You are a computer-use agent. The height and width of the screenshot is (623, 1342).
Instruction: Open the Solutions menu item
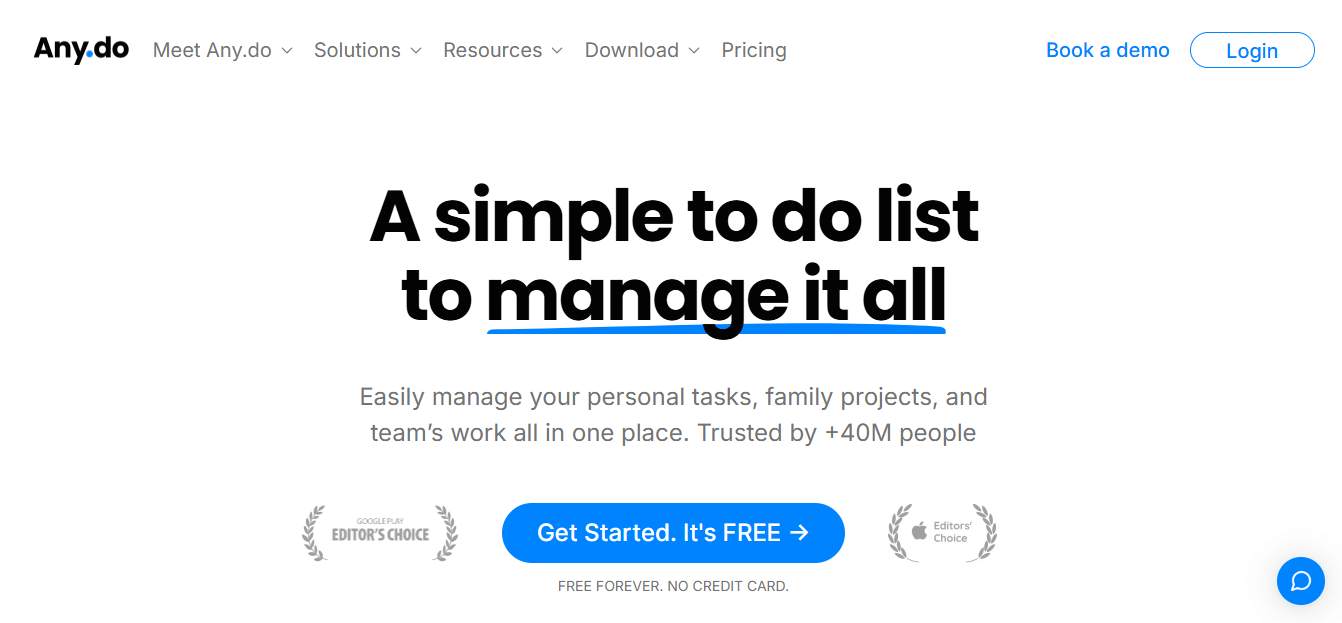357,50
